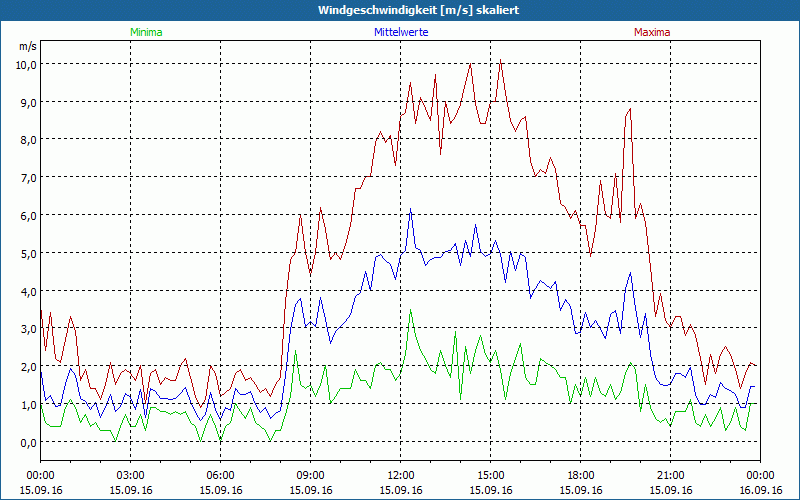Viewport: 800px width, 500px height.
Task: Click the 8,0 y-axis value
Action: pyautogui.click(x=29, y=140)
